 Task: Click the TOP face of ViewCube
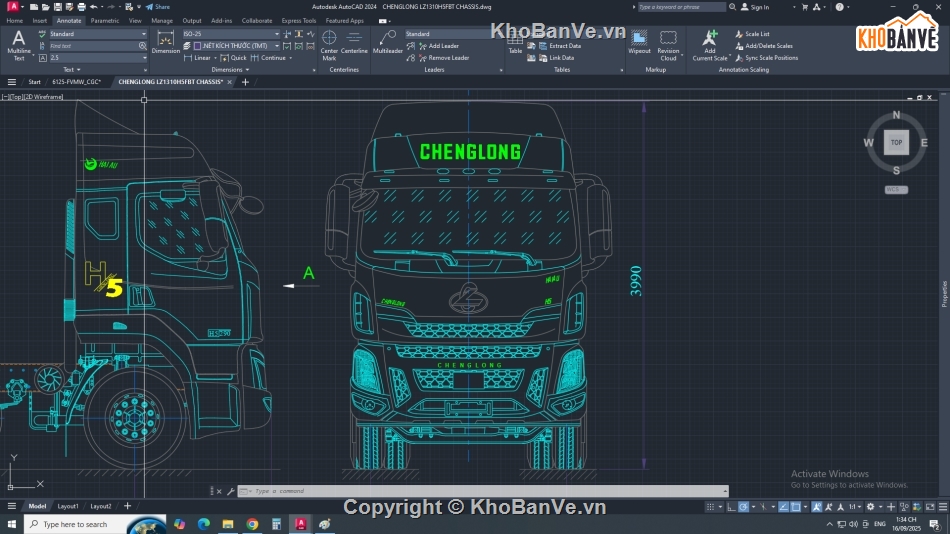[896, 142]
